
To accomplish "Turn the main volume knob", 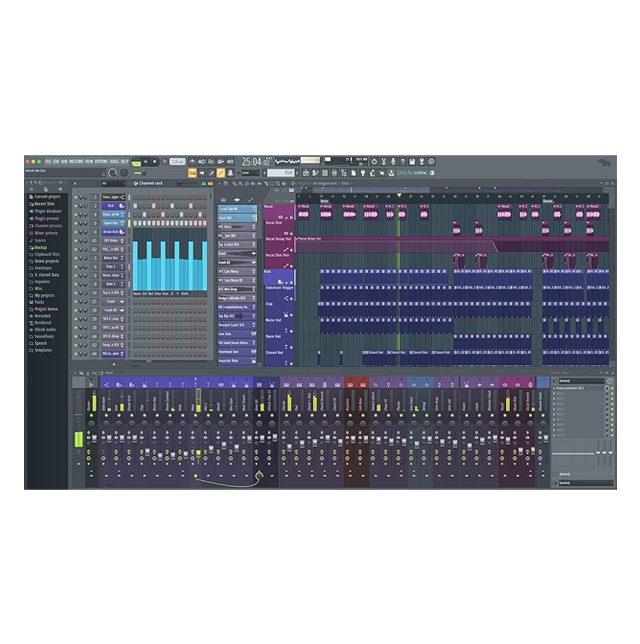I will [112, 173].
